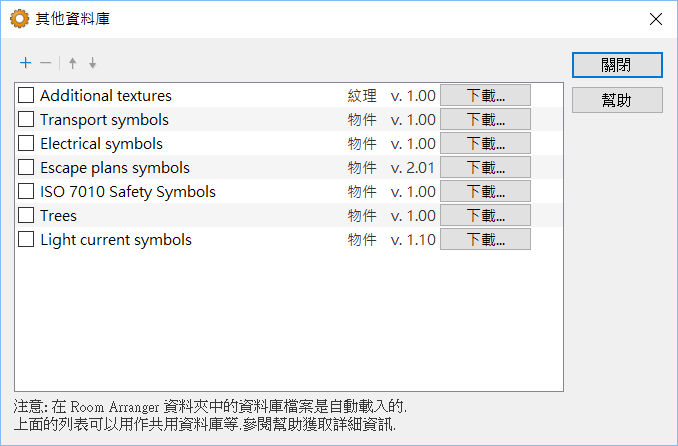Tick the Escape plans symbols checkbox

pos(26,168)
